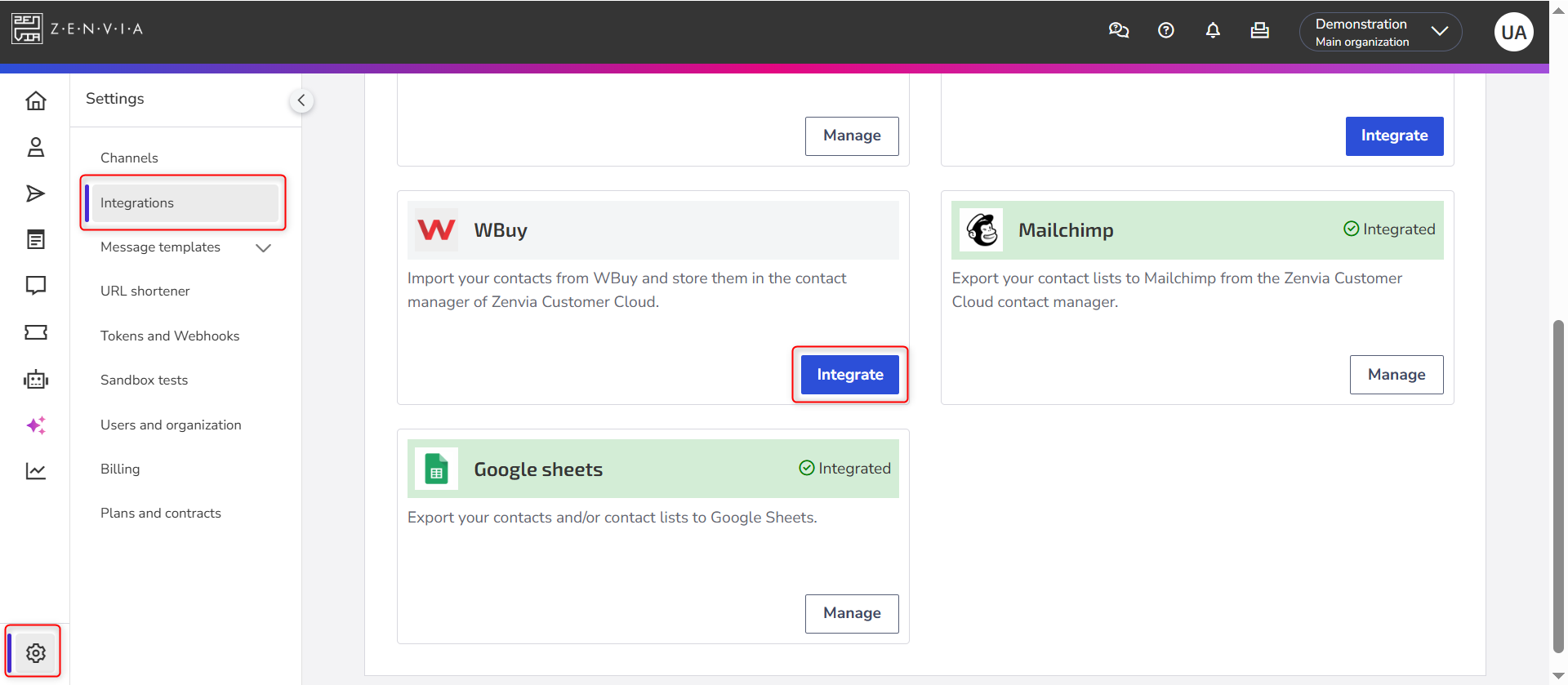Screen dimensions: 1568x685
Task: Click the Google Sheets export description text
Action: point(612,518)
